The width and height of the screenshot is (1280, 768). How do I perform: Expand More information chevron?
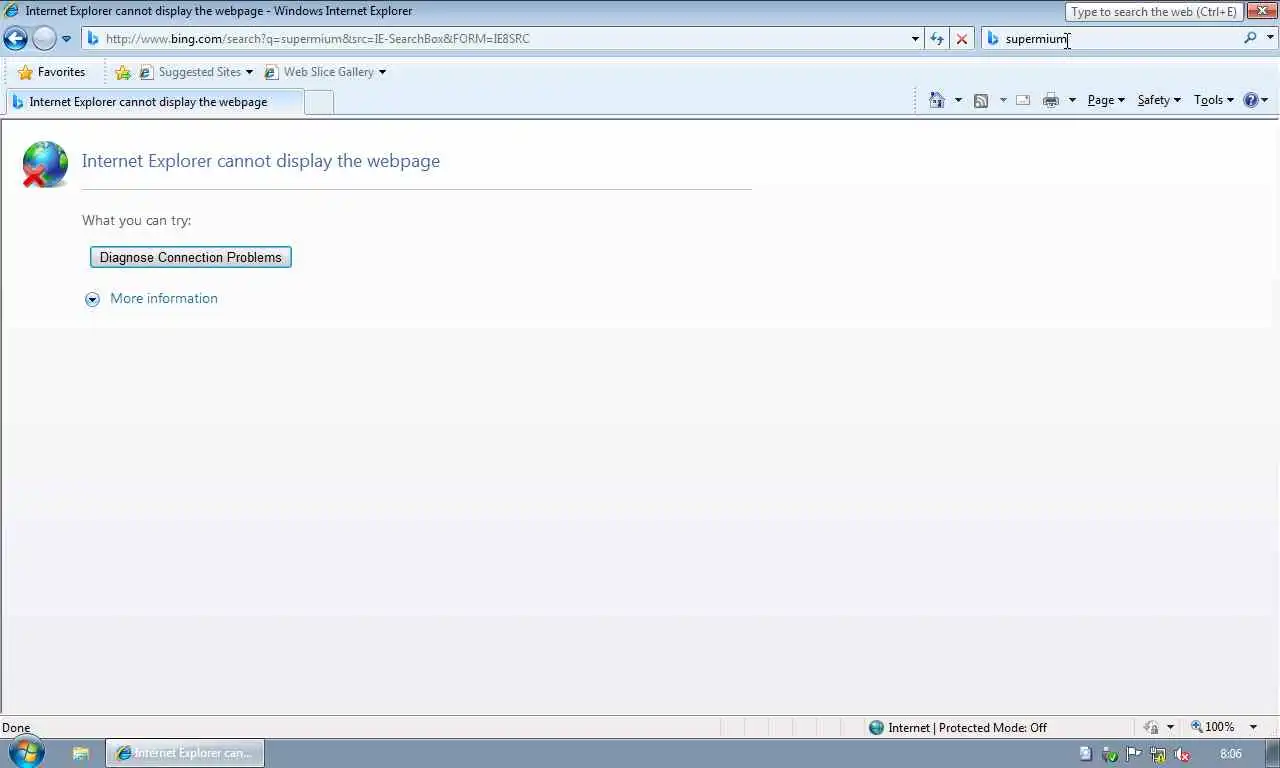[x=92, y=299]
